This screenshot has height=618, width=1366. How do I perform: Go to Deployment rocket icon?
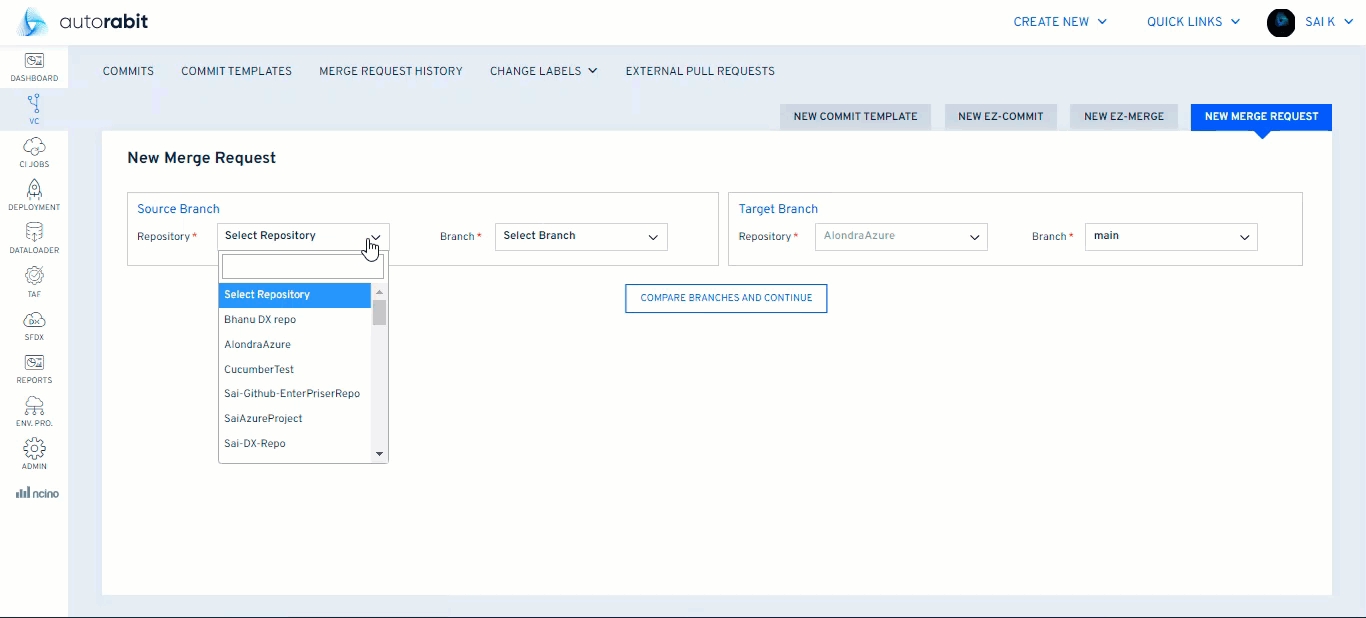(34, 191)
